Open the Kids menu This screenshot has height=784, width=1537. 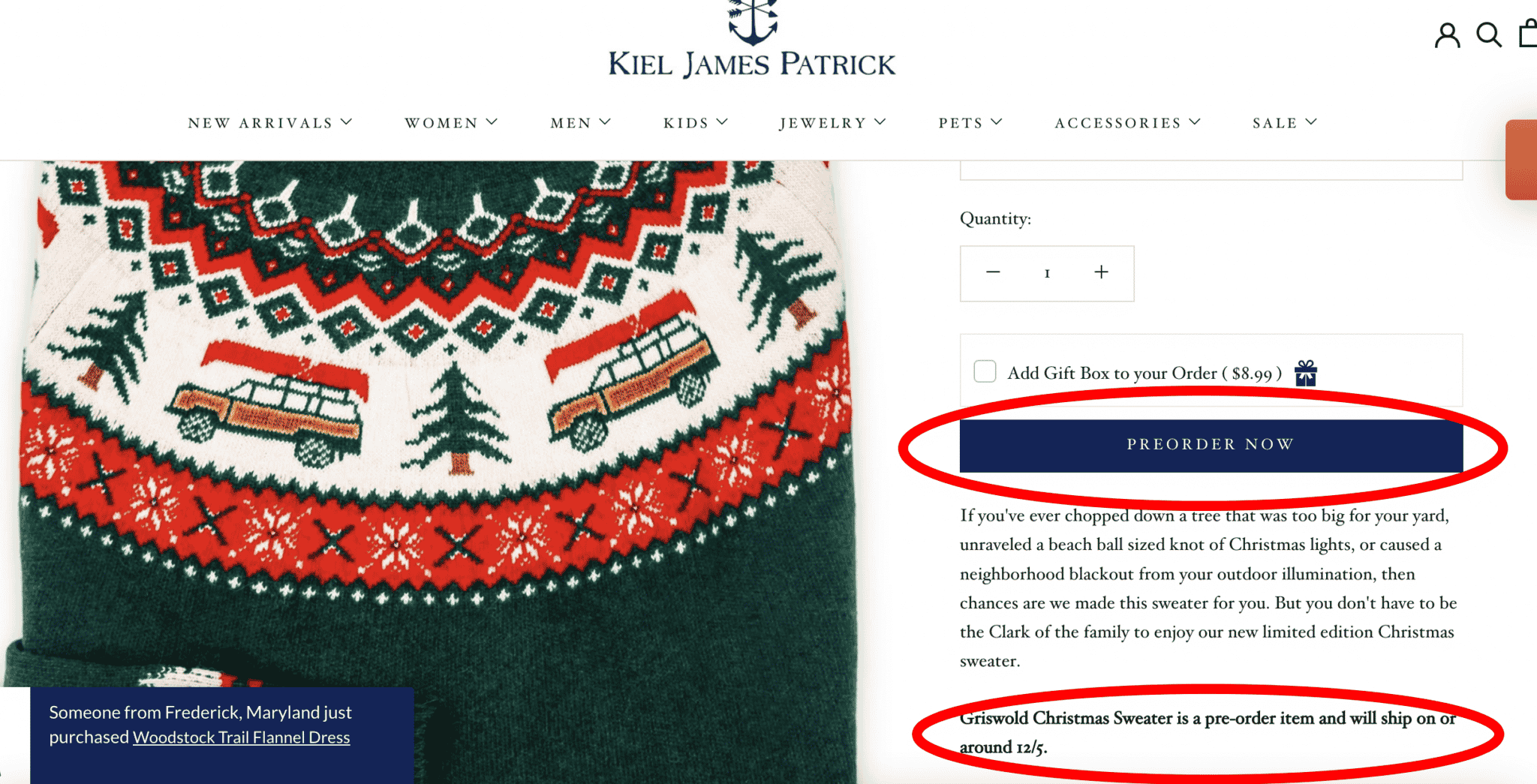pyautogui.click(x=696, y=123)
